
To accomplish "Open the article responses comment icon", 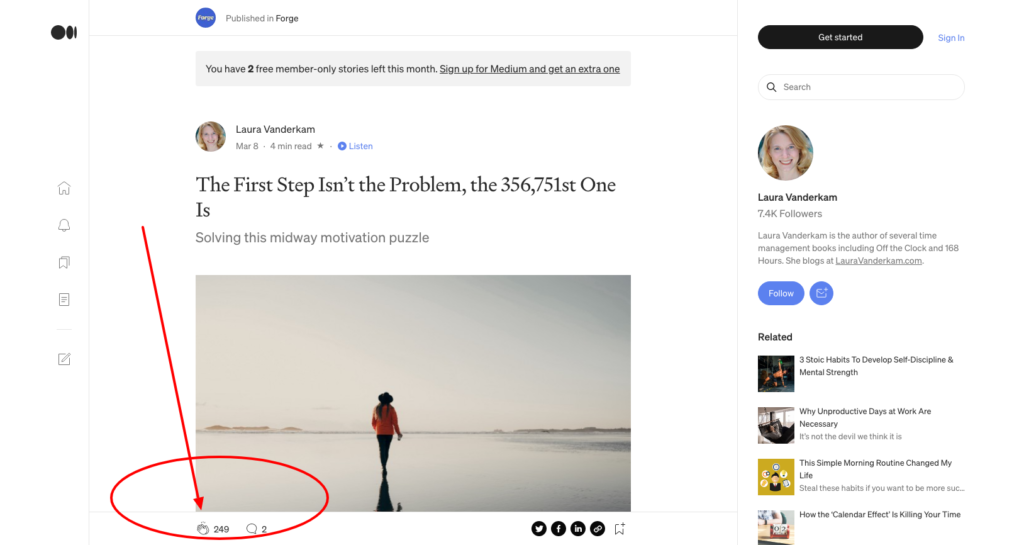I will 251,529.
